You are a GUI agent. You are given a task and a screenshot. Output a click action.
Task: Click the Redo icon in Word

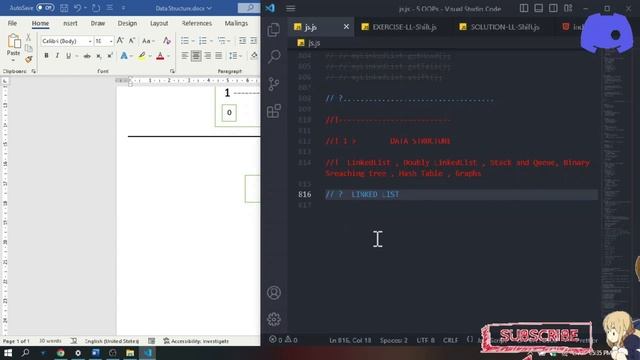tap(96, 8)
